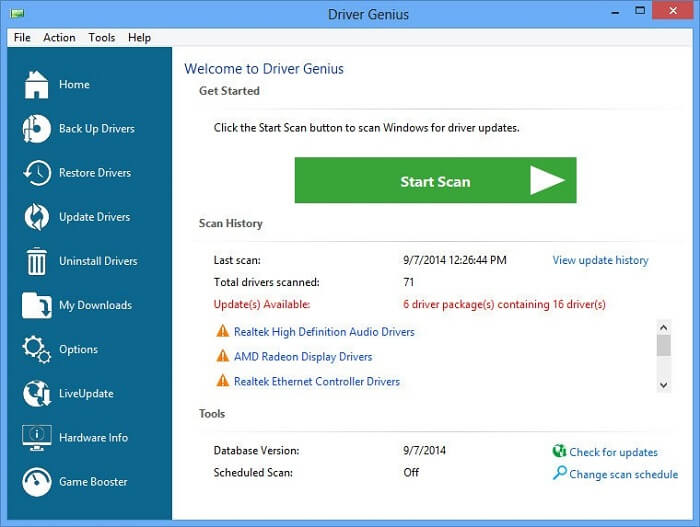Open the Hardware Info section label
700x527 pixels.
[x=93, y=438]
